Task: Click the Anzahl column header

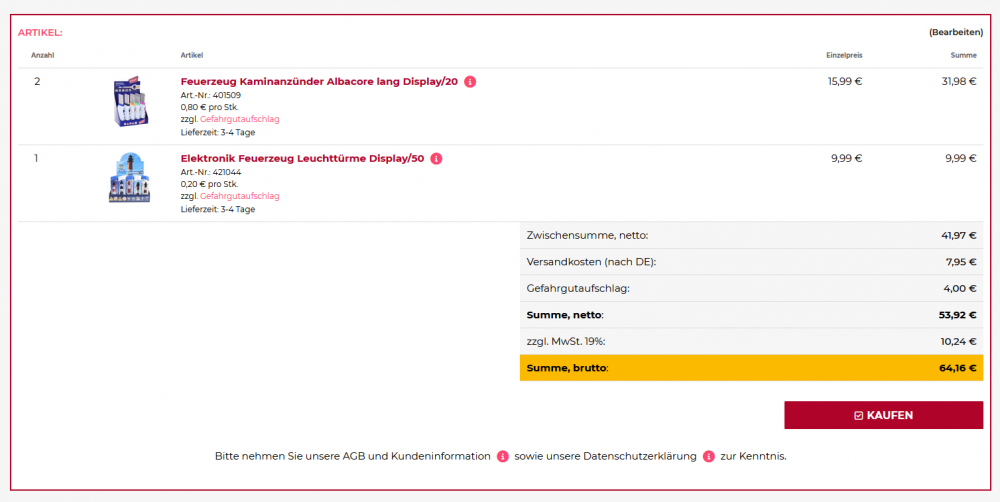Action: pyautogui.click(x=42, y=55)
